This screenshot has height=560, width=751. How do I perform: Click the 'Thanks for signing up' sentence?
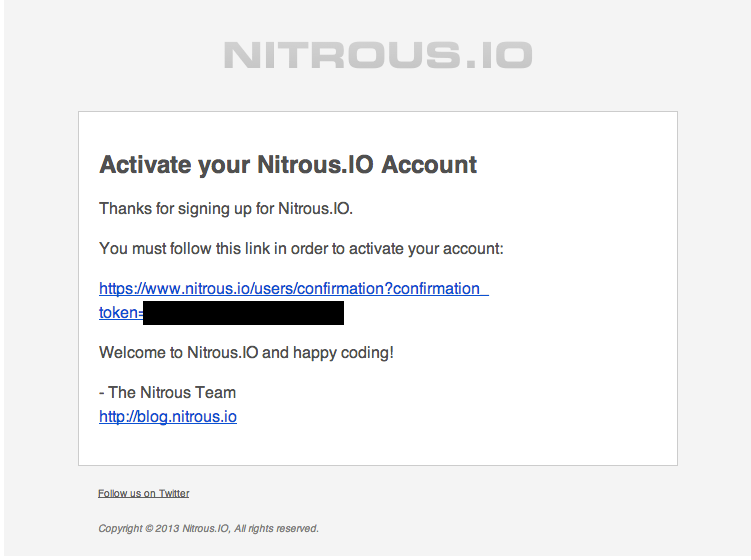click(226, 209)
